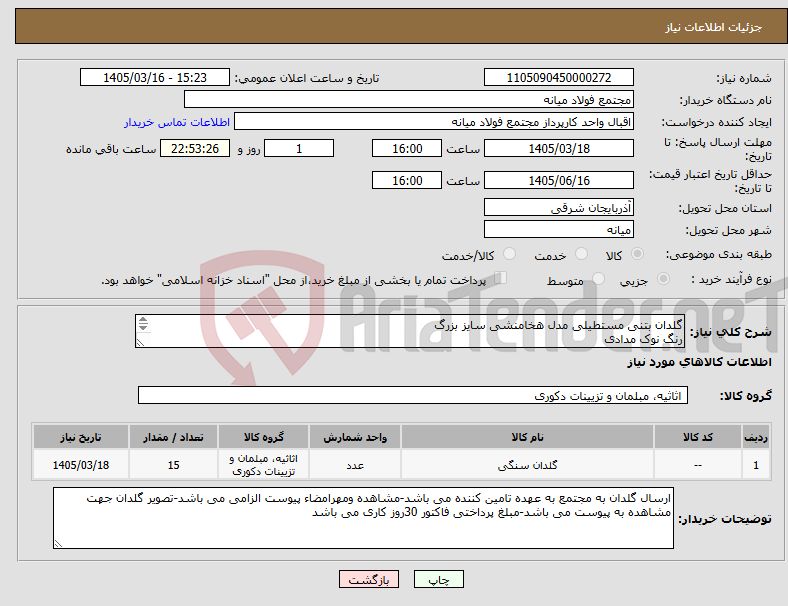Click the row number cell 1
Image resolution: width=788 pixels, height=606 pixels.
coord(755,465)
